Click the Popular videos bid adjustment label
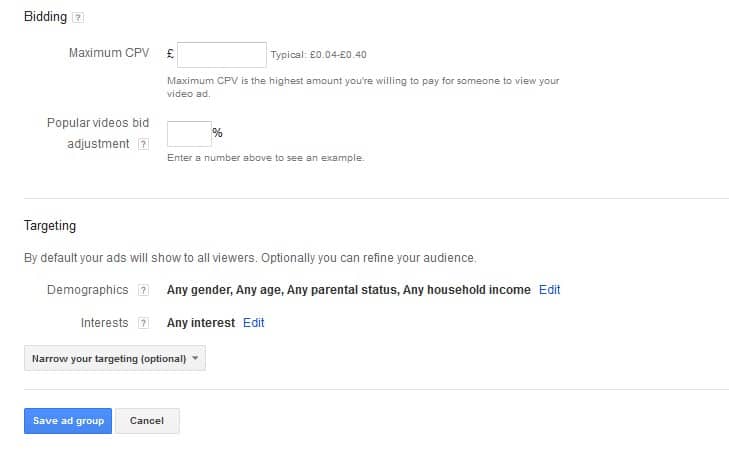 pyautogui.click(x=98, y=133)
